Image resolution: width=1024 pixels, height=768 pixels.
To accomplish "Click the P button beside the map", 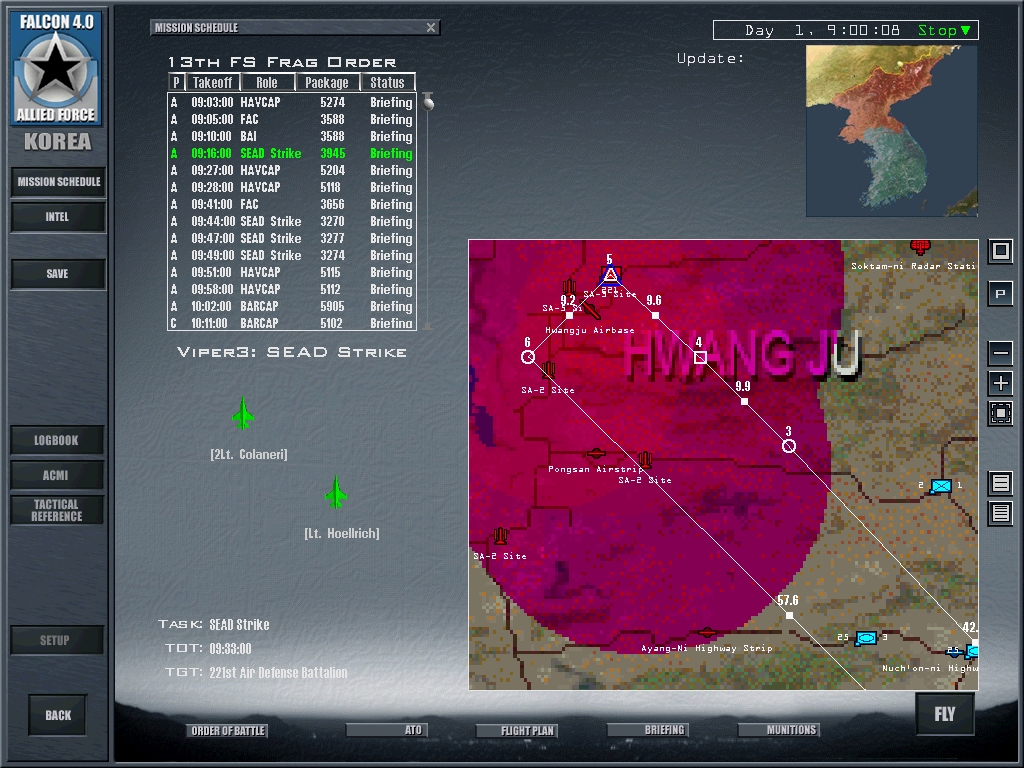I will [1000, 294].
